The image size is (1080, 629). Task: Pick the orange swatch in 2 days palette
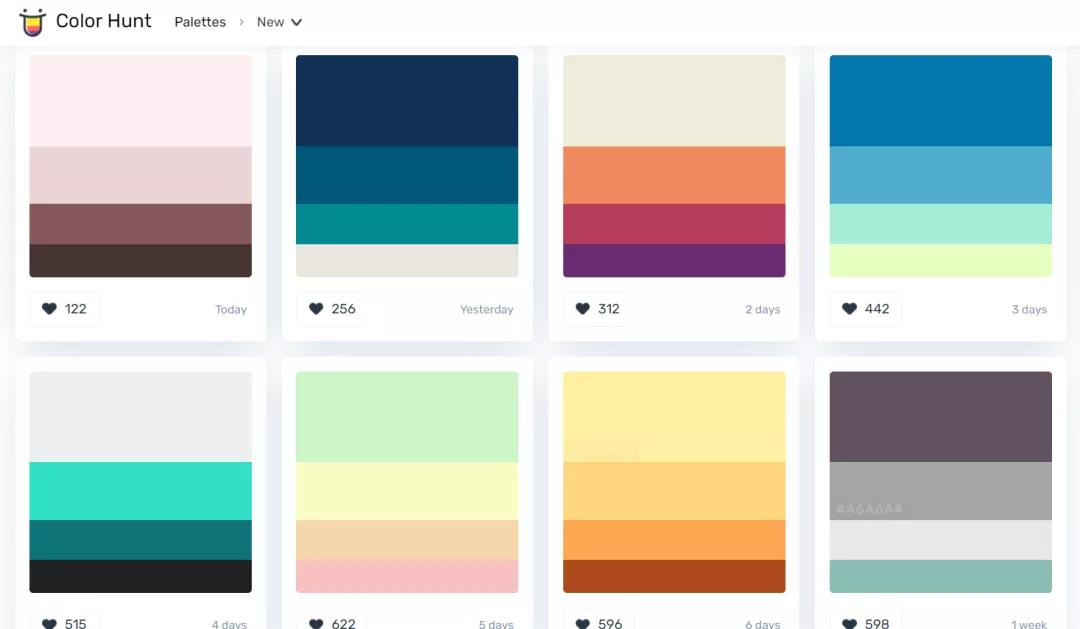coord(674,175)
